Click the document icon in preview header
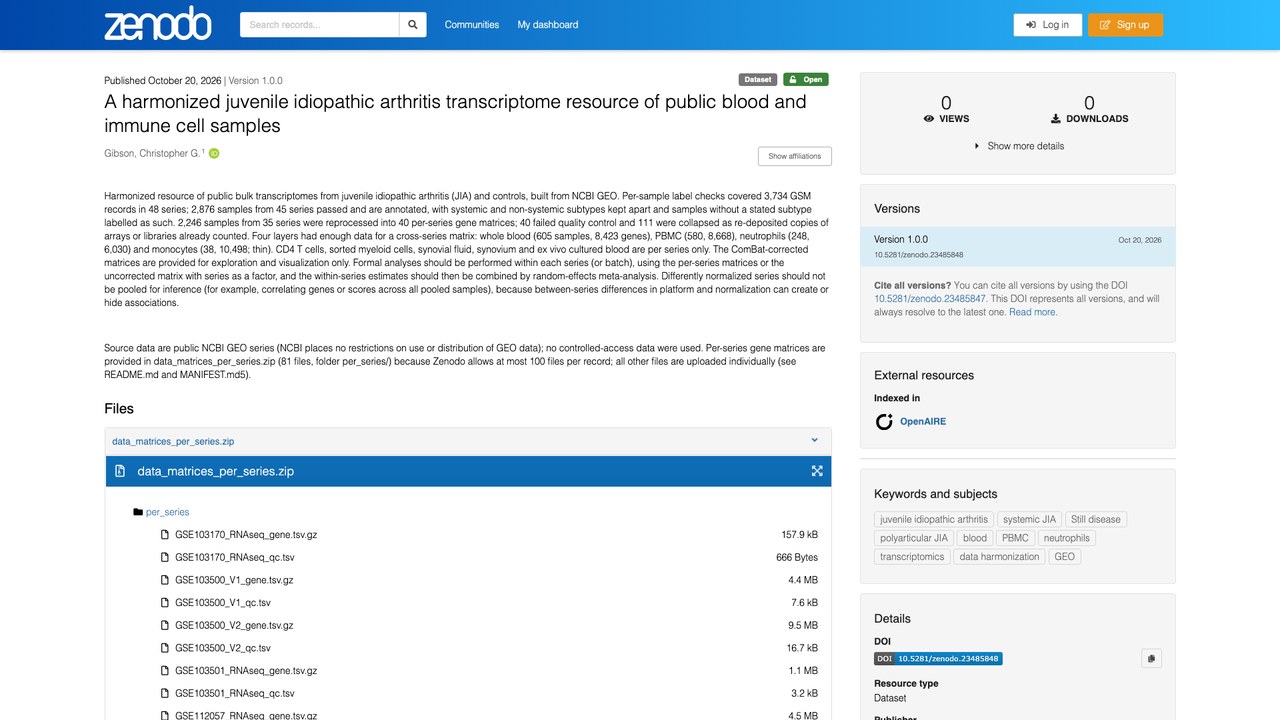Screen dimensions: 1280x720 120,471
